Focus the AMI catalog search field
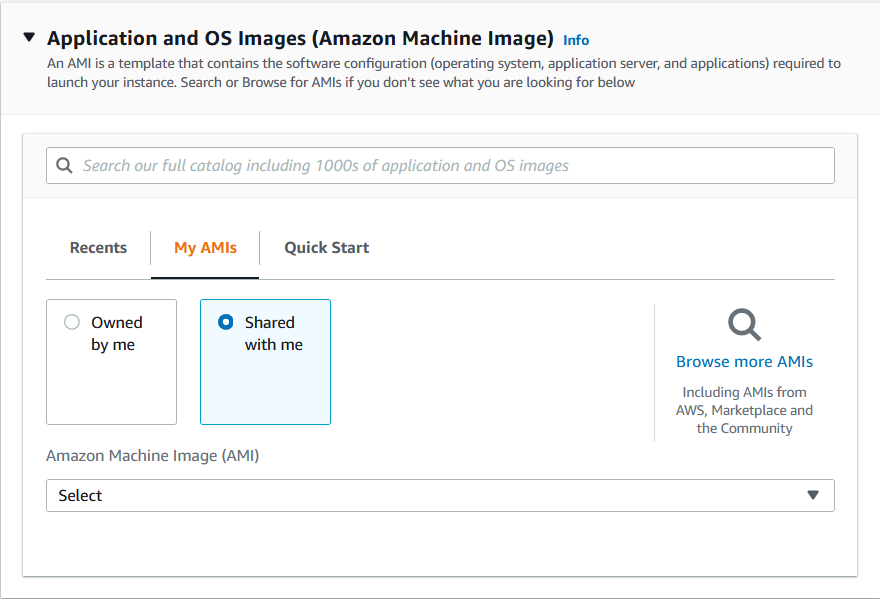Viewport: 880px width, 599px height. (440, 166)
